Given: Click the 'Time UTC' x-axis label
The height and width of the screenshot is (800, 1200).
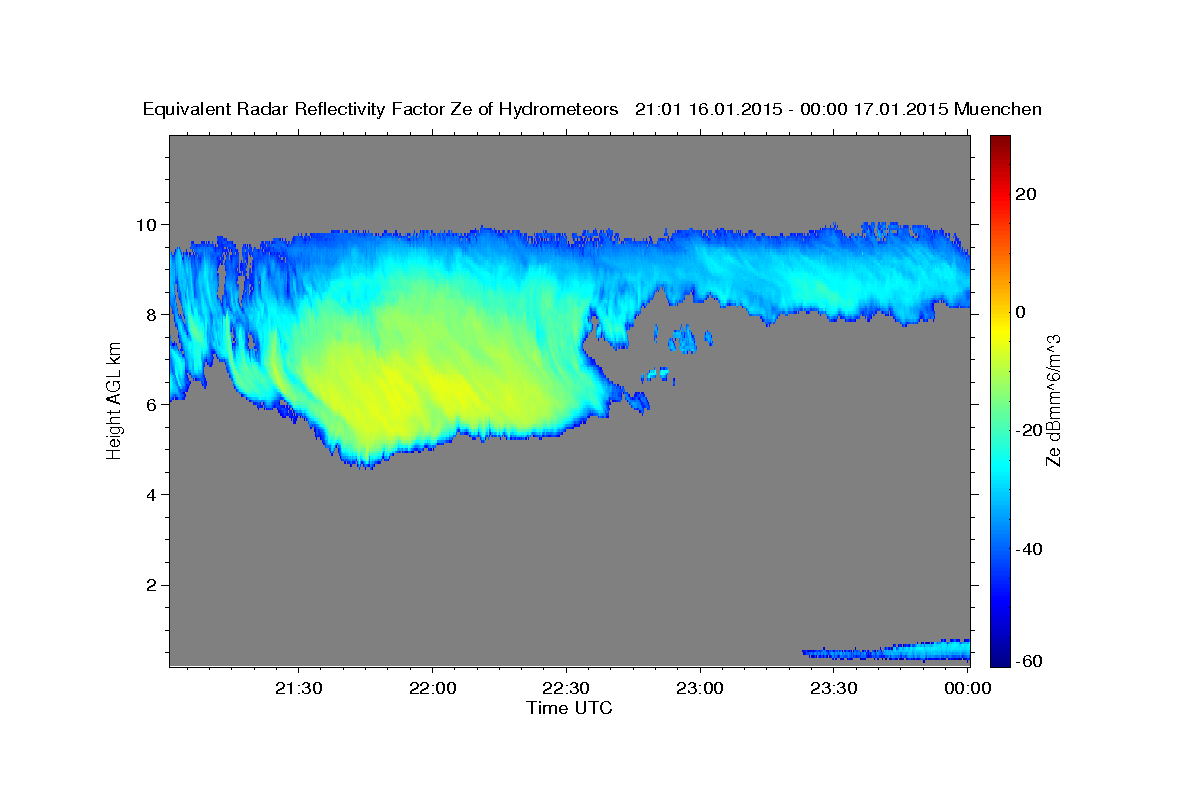Looking at the screenshot, I should pos(569,708).
